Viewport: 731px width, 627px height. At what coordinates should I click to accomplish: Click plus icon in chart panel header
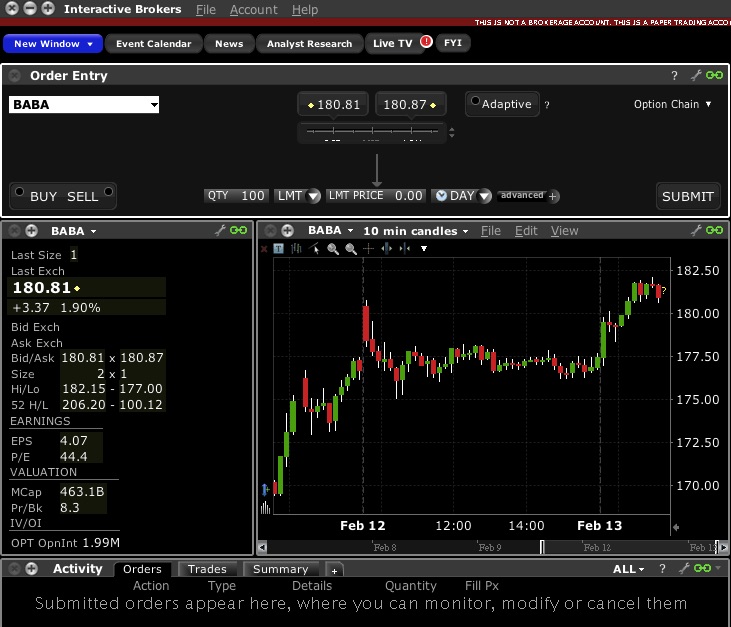288,231
